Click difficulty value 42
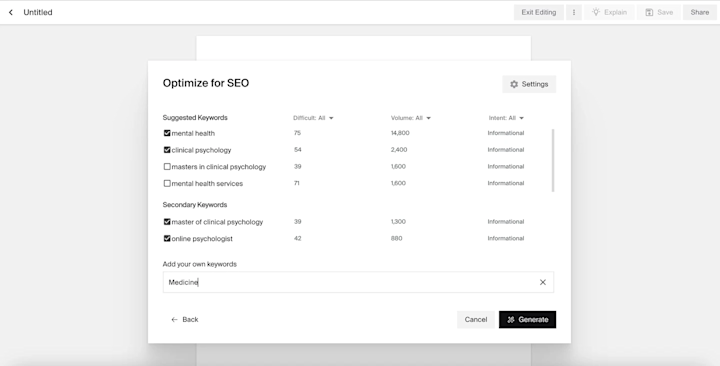Screen dimensions: 720x366 point(298,238)
